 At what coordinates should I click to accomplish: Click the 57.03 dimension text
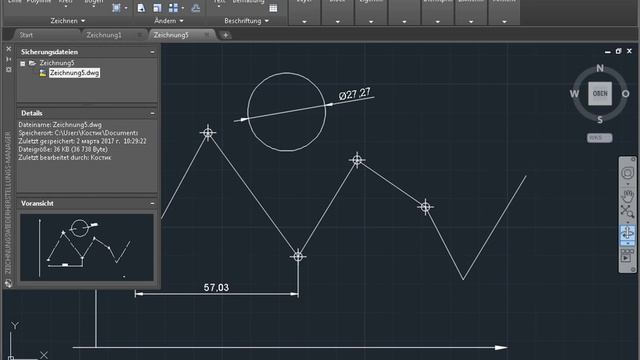point(216,287)
